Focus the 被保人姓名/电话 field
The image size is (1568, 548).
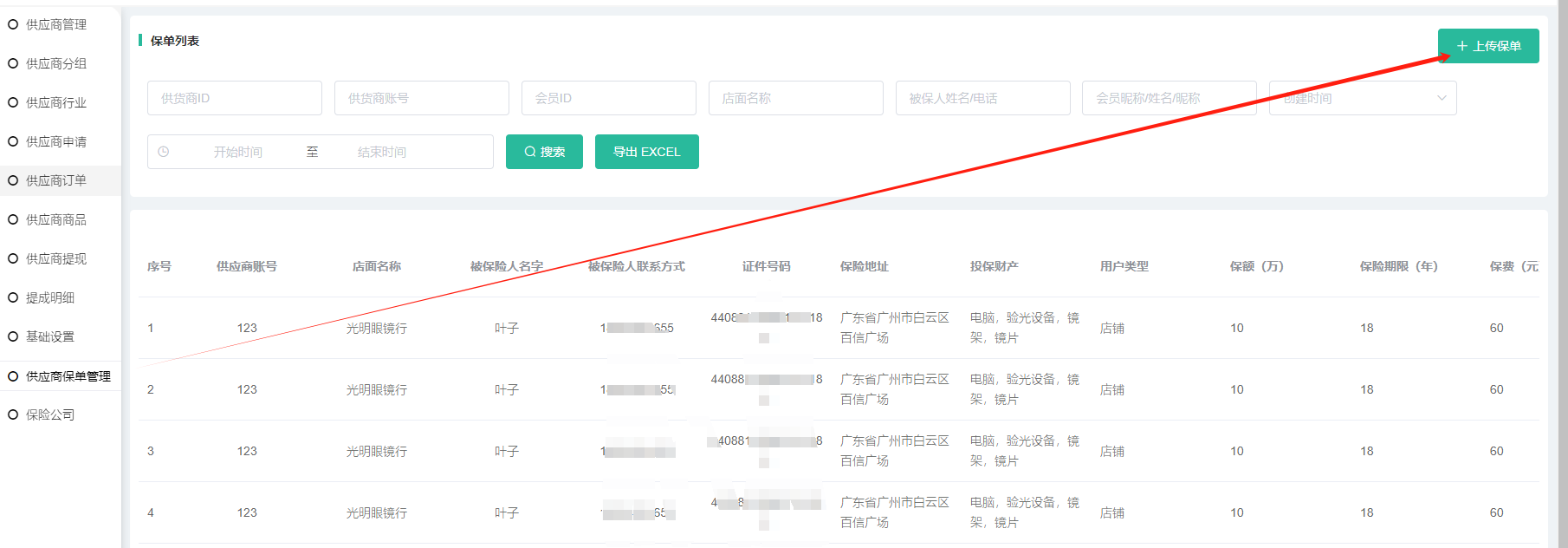(983, 98)
